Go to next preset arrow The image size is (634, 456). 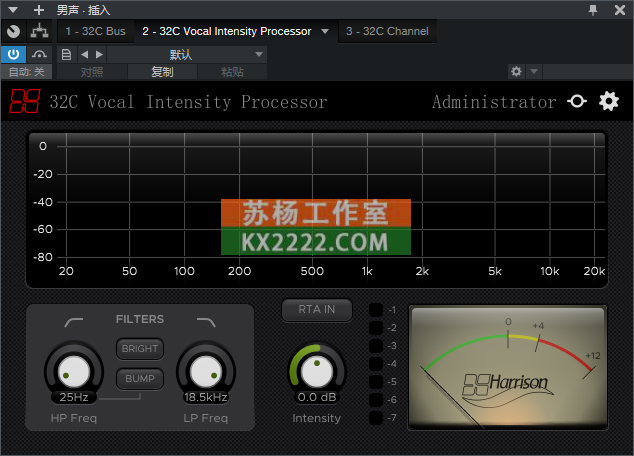pos(99,54)
